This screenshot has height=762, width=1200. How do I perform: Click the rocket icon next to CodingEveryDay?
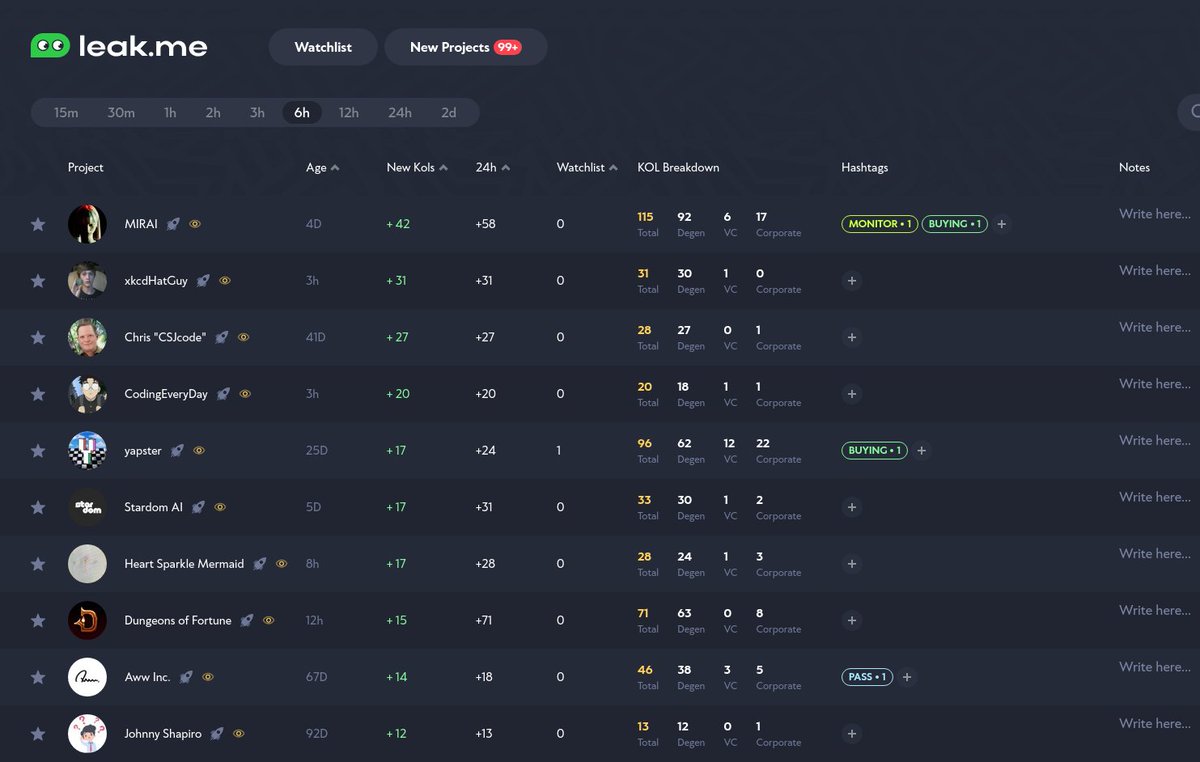(x=224, y=394)
